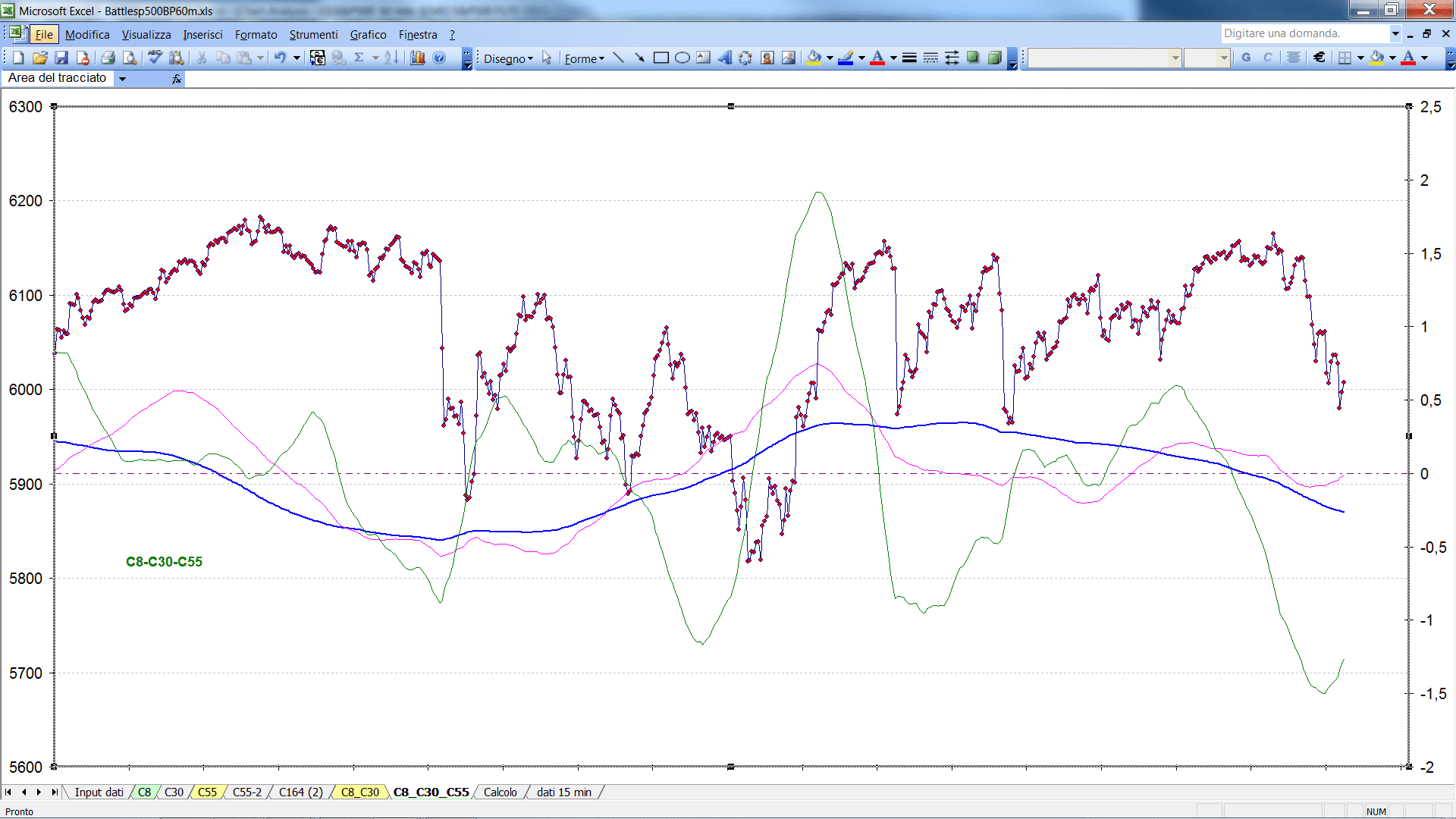
Task: Click the Print icon
Action: click(x=108, y=58)
